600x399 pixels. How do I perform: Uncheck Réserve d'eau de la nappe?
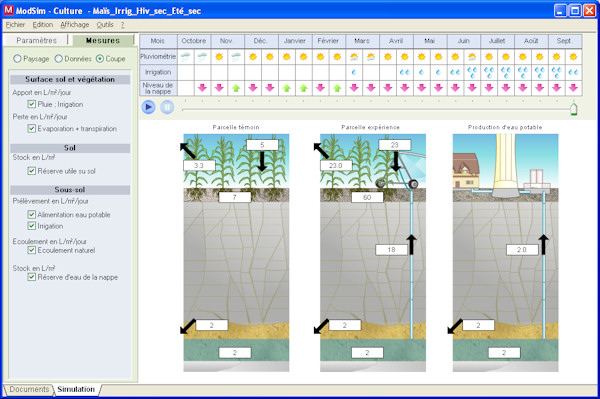pos(32,277)
